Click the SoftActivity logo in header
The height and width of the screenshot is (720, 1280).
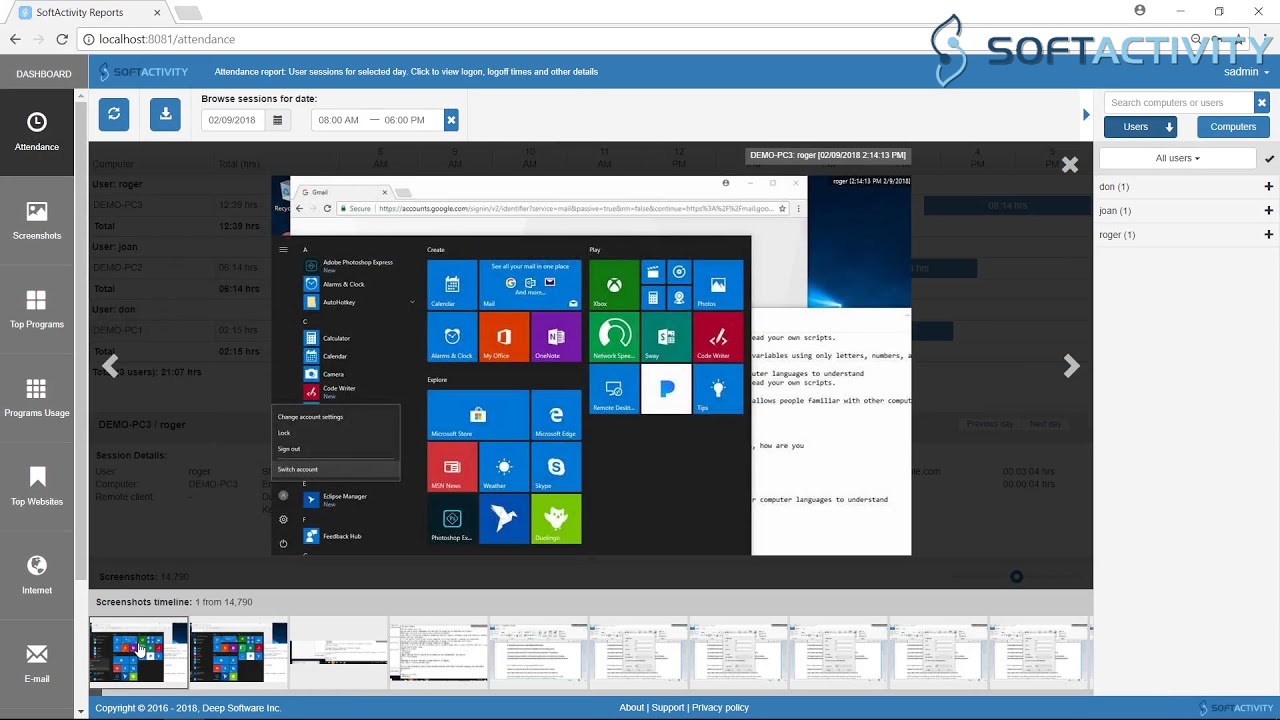click(144, 72)
